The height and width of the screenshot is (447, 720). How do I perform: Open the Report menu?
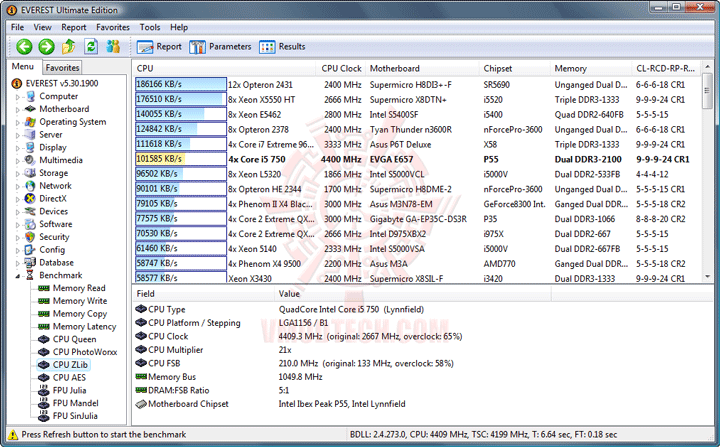tap(73, 27)
